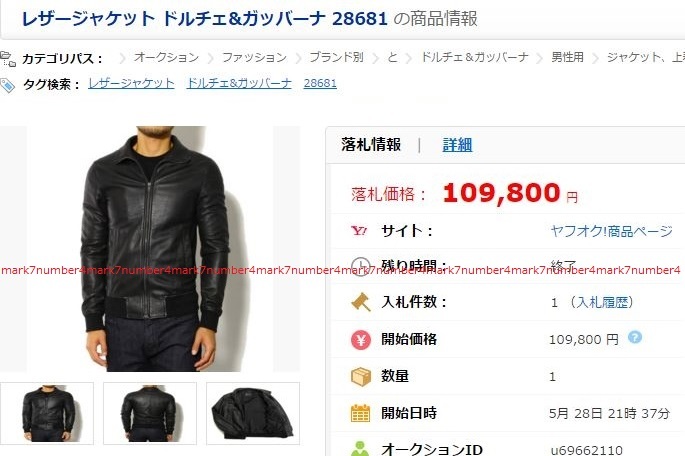The image size is (685, 456).
Task: Select the front view jacket thumbnail
Action: [x=47, y=413]
